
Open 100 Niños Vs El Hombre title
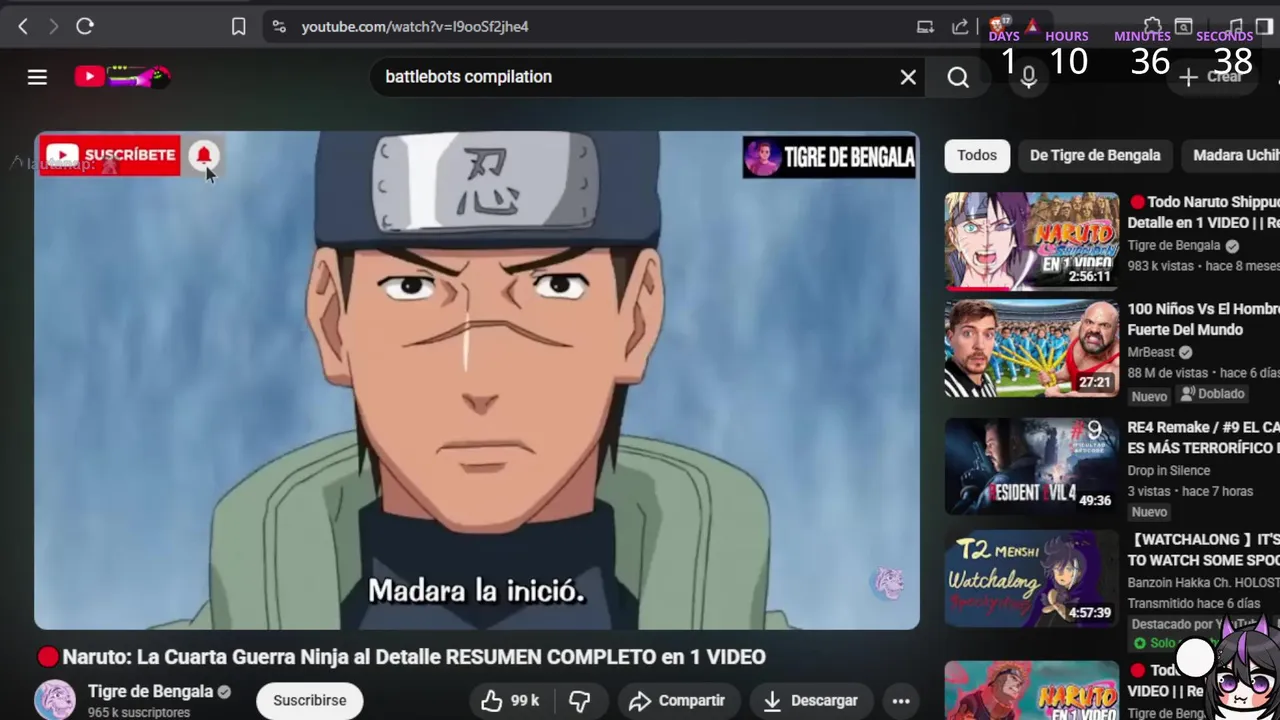[x=1204, y=319]
